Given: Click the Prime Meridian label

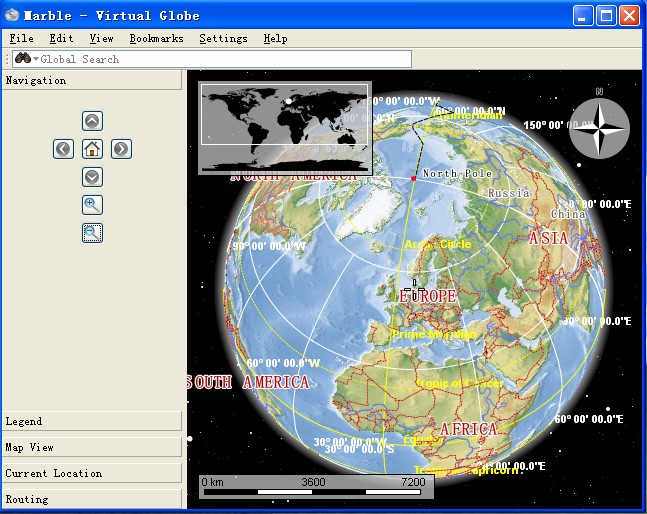Looking at the screenshot, I should pos(434,334).
